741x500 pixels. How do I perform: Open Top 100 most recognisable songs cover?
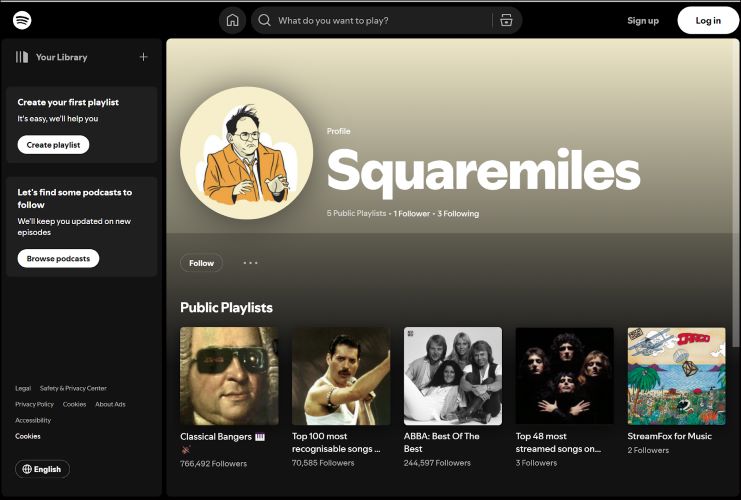coord(341,376)
